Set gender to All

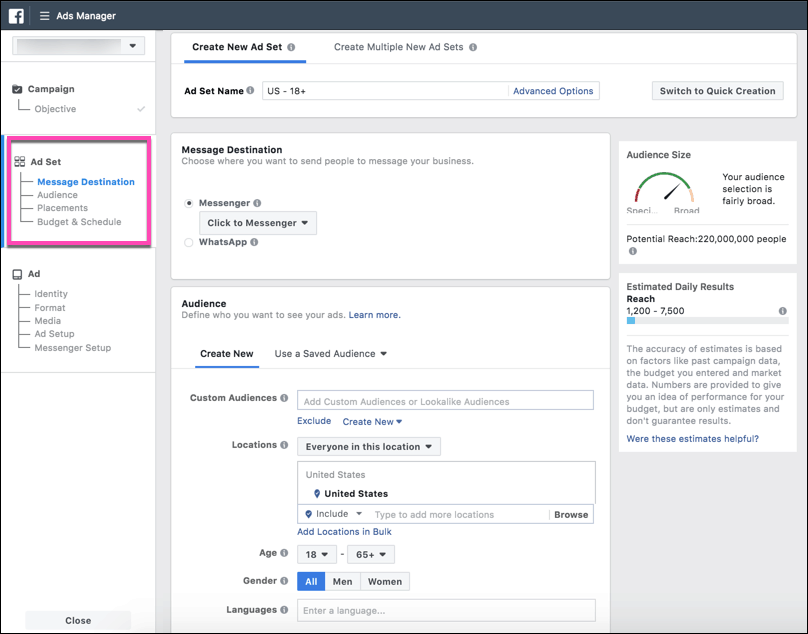coord(311,581)
